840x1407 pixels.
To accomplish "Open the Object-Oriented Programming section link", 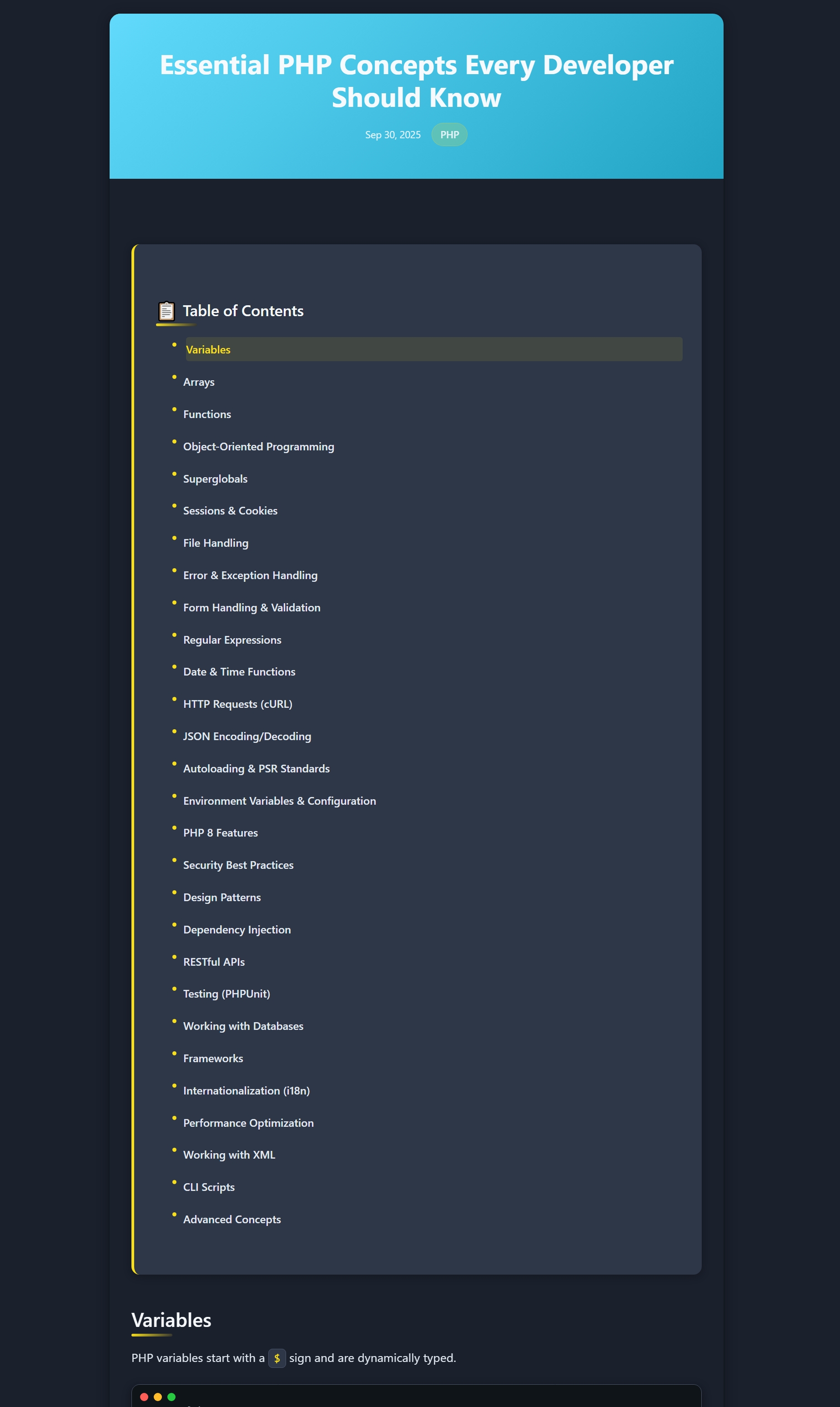I will click(x=259, y=446).
